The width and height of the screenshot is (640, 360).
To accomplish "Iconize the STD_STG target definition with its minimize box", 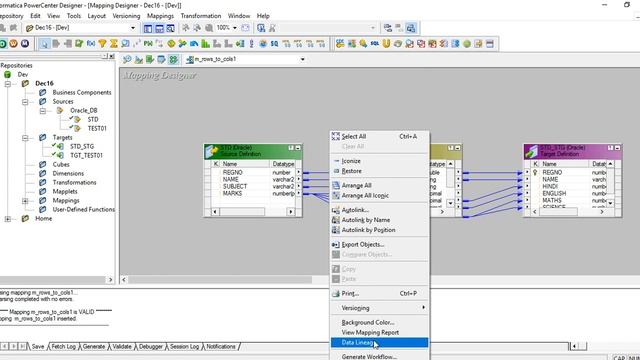I will 617,148.
